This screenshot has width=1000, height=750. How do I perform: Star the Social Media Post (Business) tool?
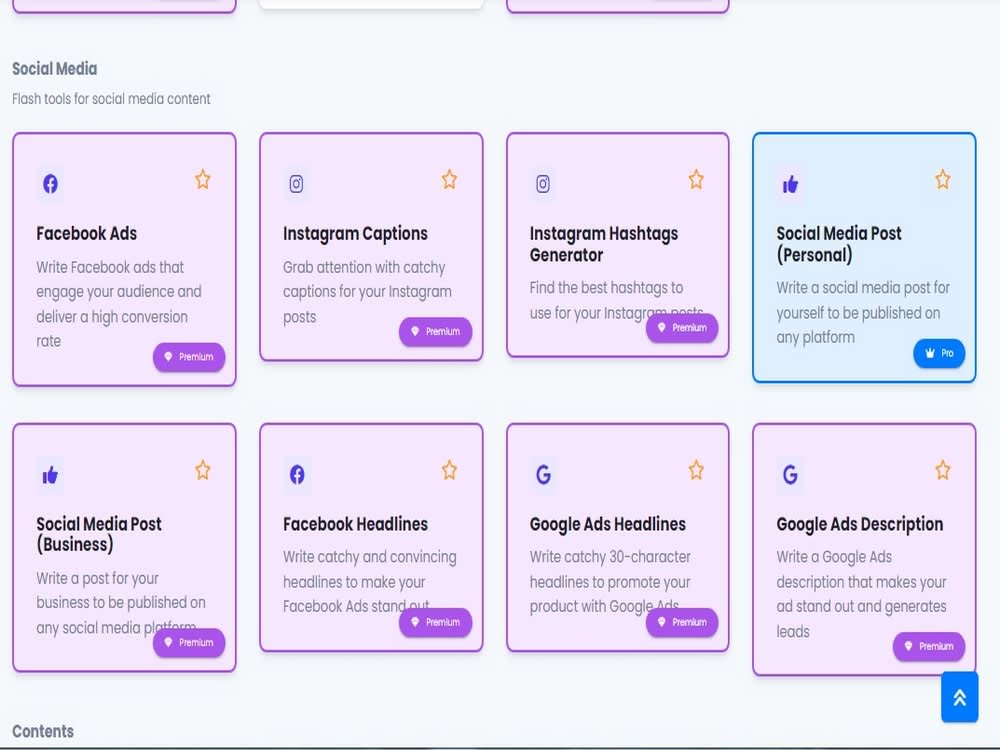(x=203, y=470)
